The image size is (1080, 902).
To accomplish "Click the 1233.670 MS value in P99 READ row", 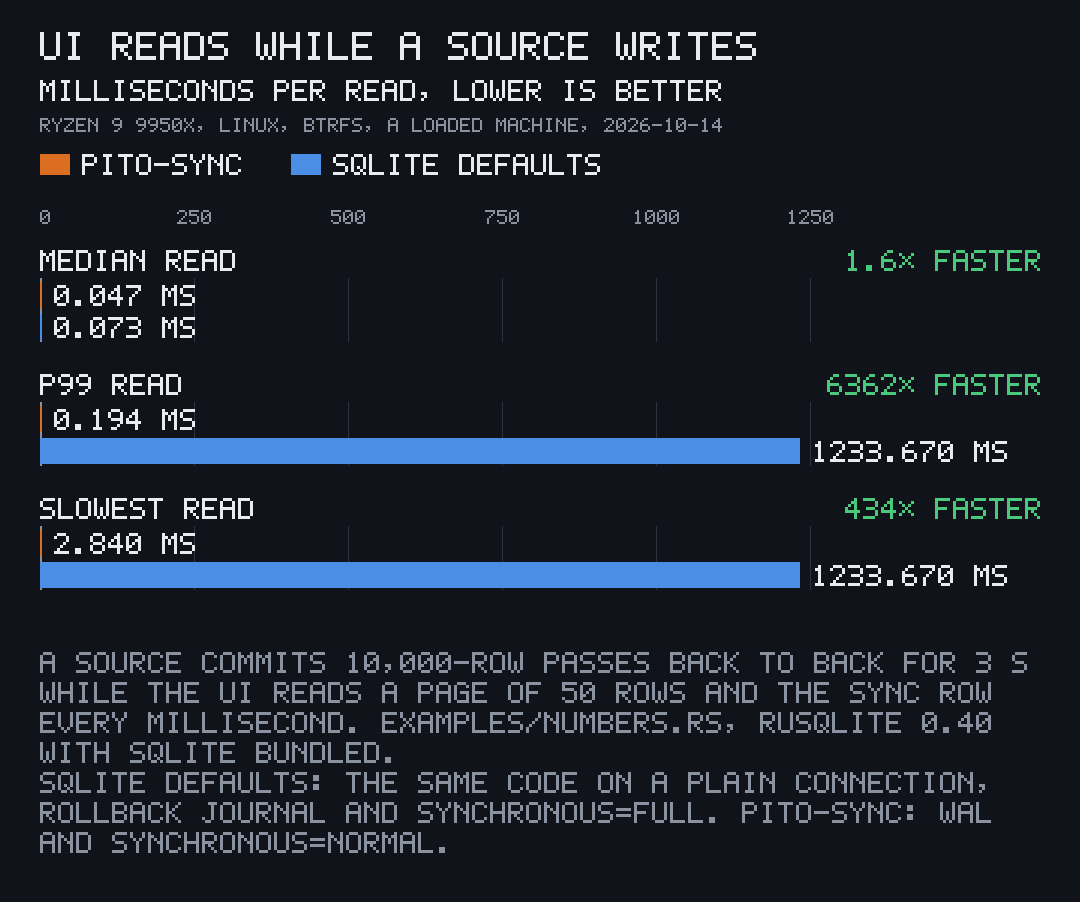I will coord(911,452).
